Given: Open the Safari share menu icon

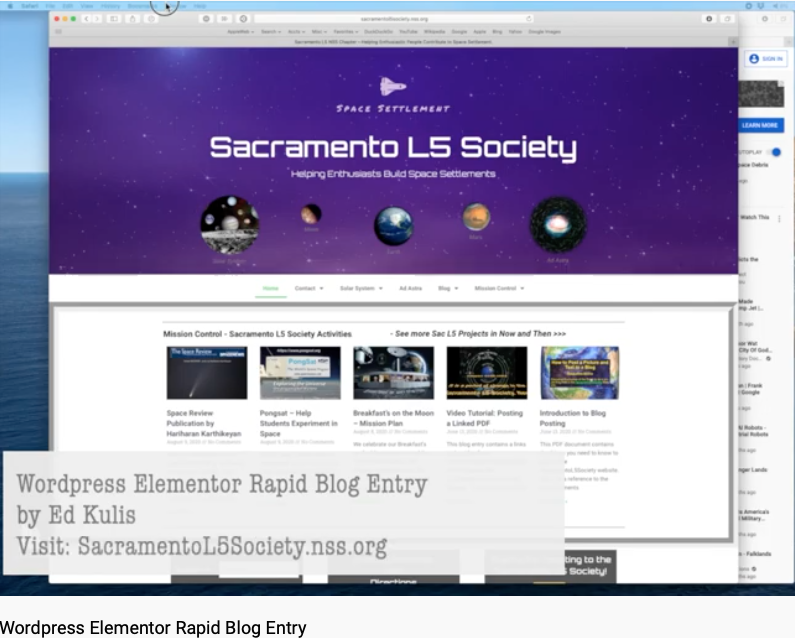Looking at the screenshot, I should pos(132,19).
